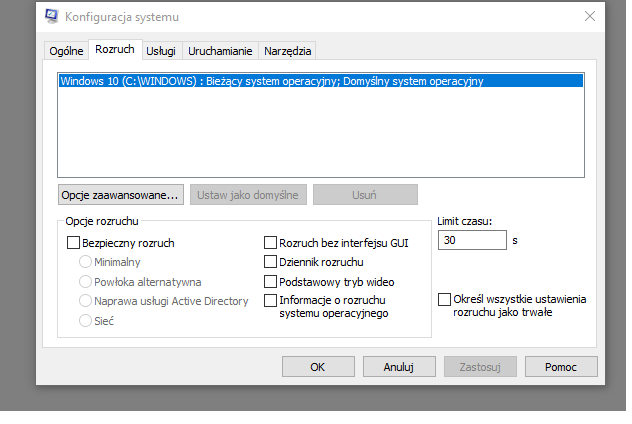Tick Rozruch bez interfejsu GUI

click(270, 243)
